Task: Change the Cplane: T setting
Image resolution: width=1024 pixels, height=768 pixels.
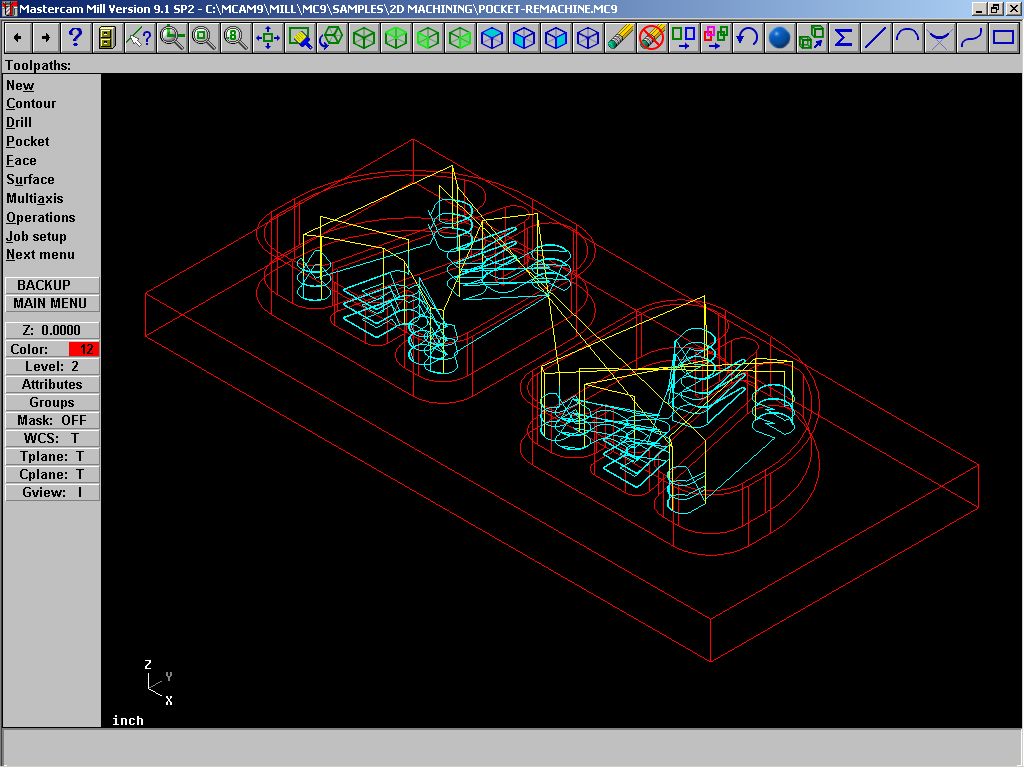Action: 52,475
